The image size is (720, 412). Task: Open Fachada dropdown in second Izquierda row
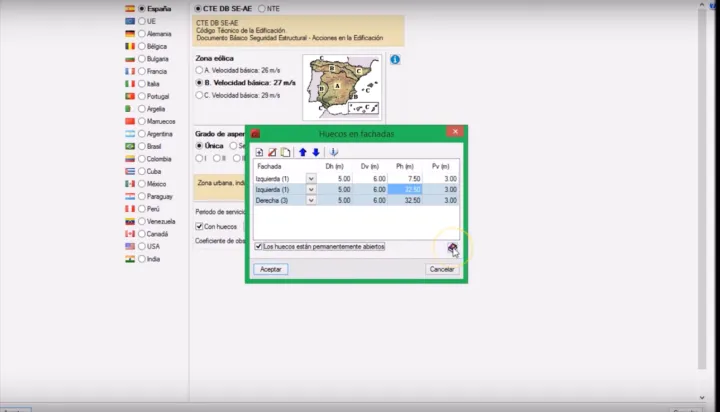pyautogui.click(x=311, y=189)
